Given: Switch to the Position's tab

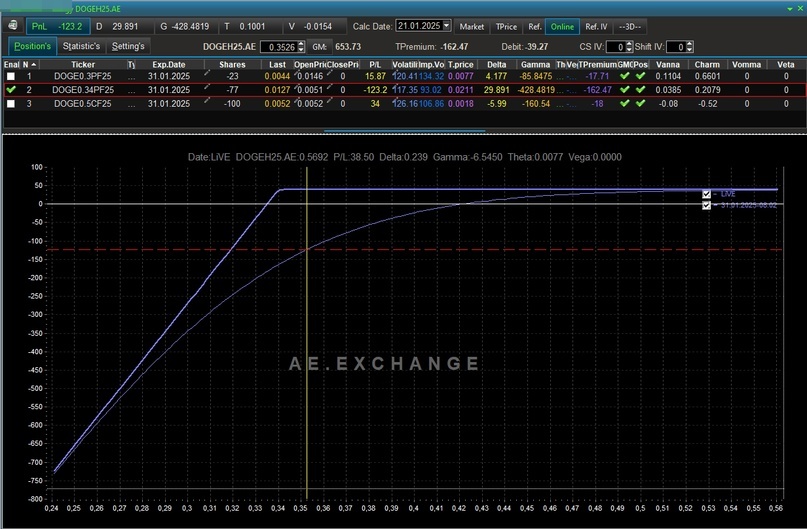Looking at the screenshot, I should point(32,46).
